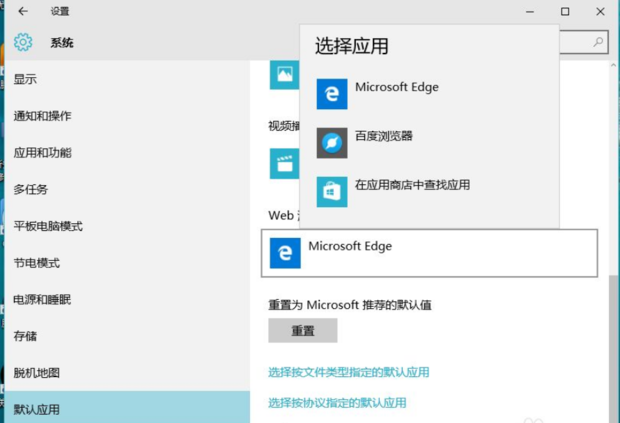Click the System settings gear icon
This screenshot has width=620, height=423.
pos(23,42)
